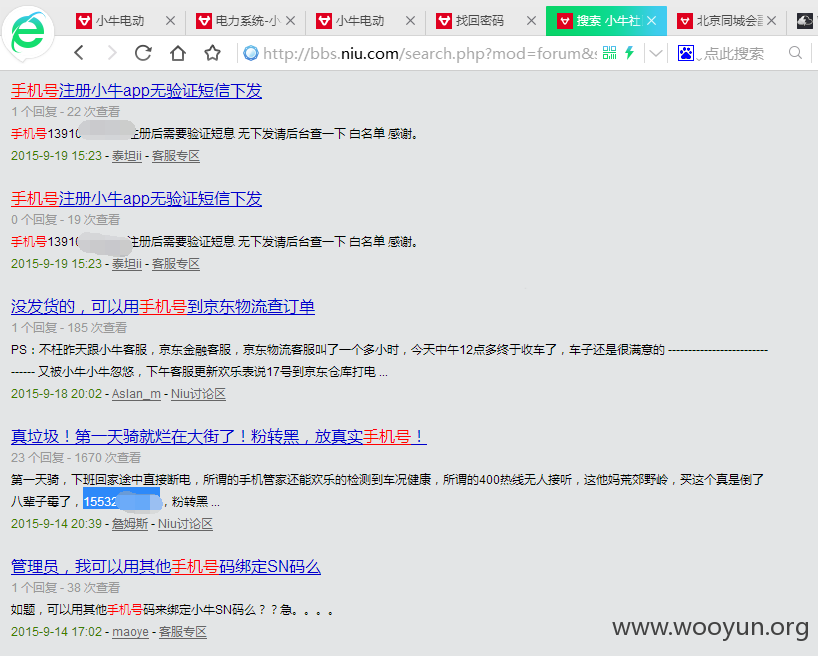This screenshot has height=656, width=818.
Task: Click the 23 个回复 - 1670 次查看 text
Action: (x=76, y=458)
